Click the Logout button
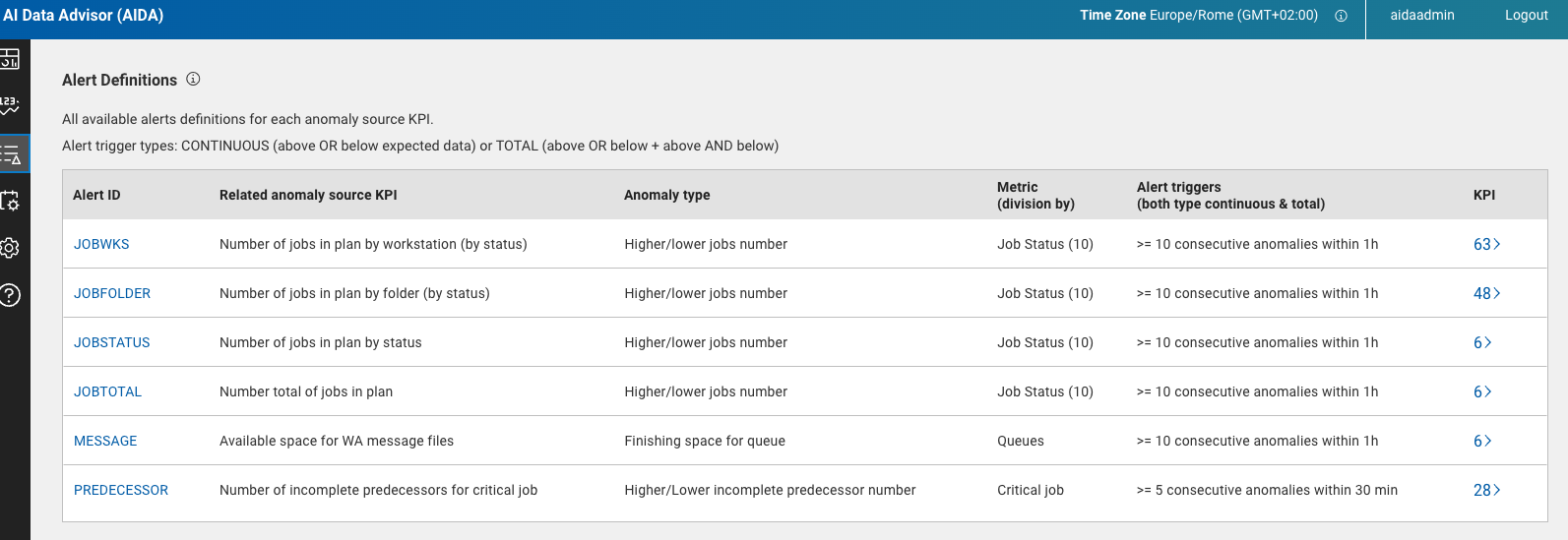 click(1526, 15)
